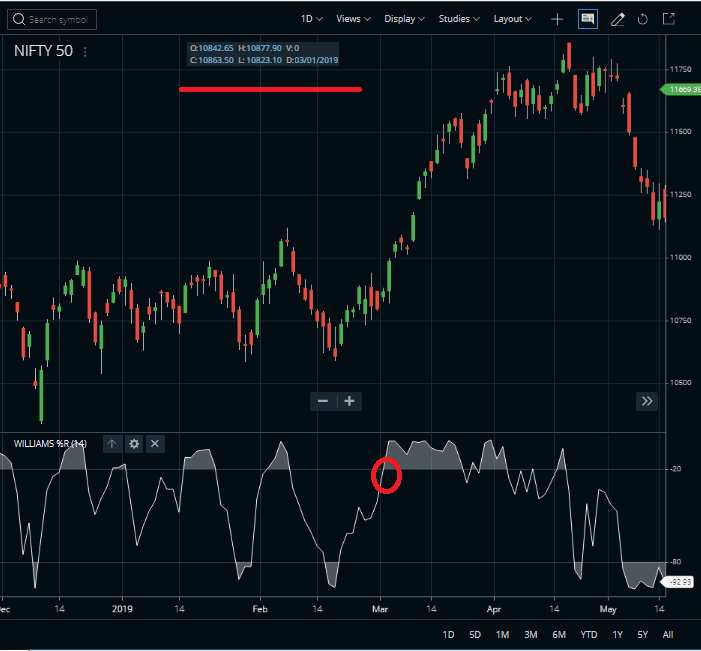Jump to latest with double-arrow button
Viewport: 701px width, 651px height.
(x=647, y=401)
